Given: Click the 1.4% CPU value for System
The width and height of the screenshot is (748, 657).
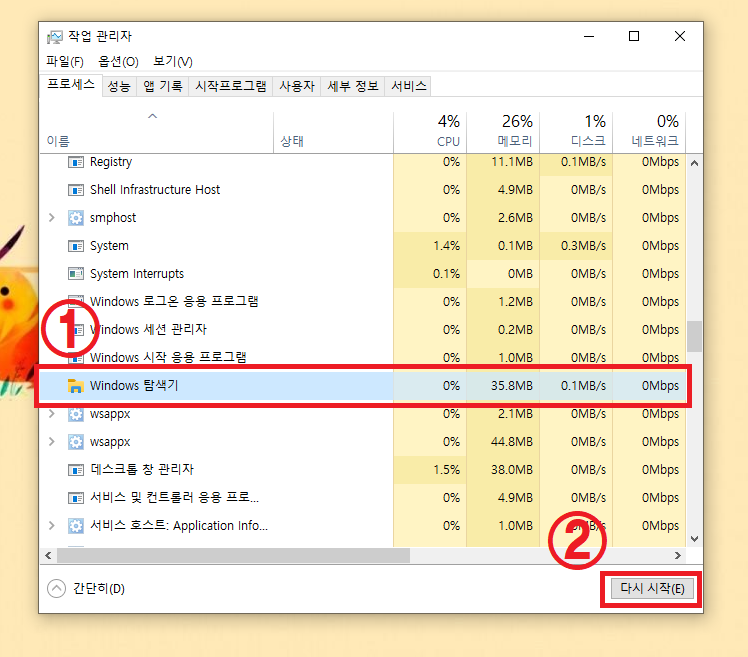Looking at the screenshot, I should coord(446,246).
